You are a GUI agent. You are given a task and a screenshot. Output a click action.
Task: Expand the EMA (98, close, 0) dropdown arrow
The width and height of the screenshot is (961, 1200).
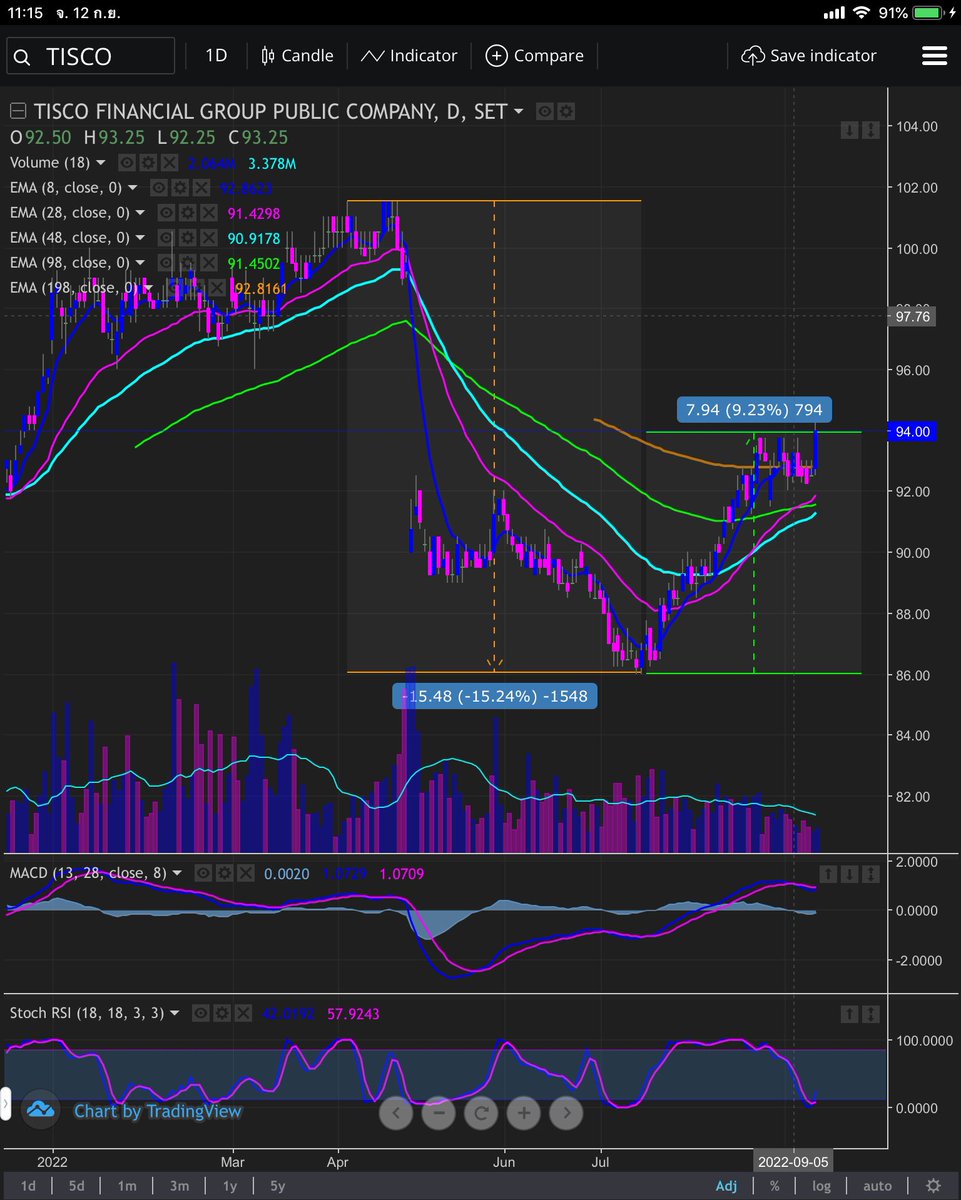click(x=141, y=262)
